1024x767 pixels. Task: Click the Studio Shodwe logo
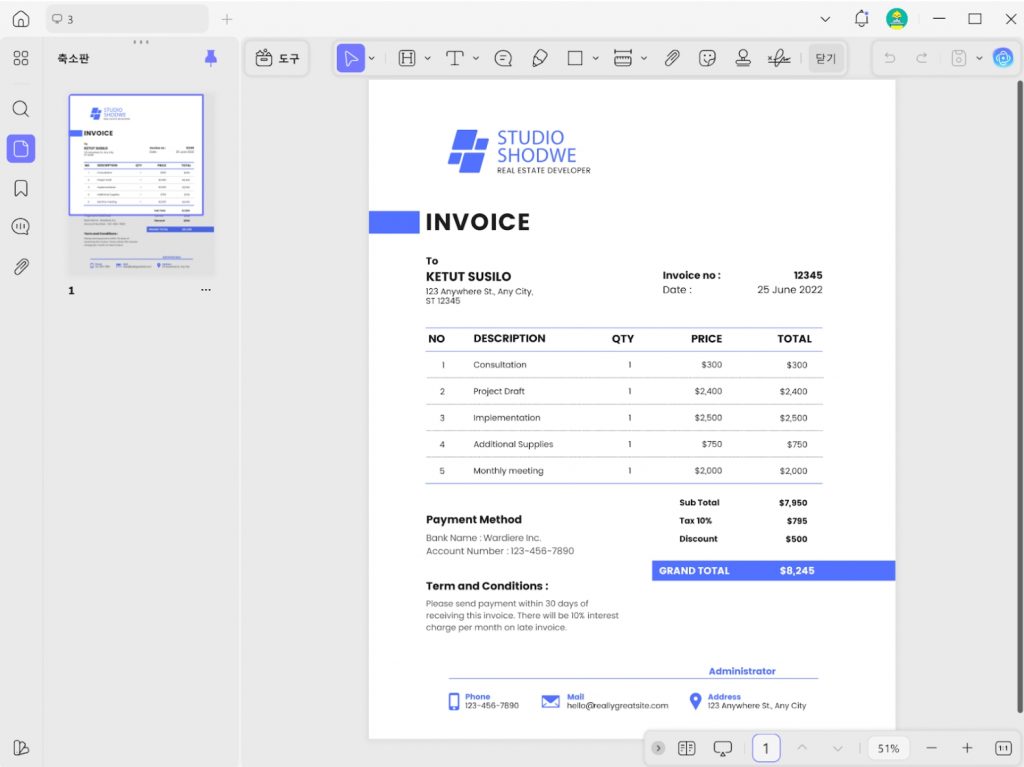pyautogui.click(x=519, y=152)
